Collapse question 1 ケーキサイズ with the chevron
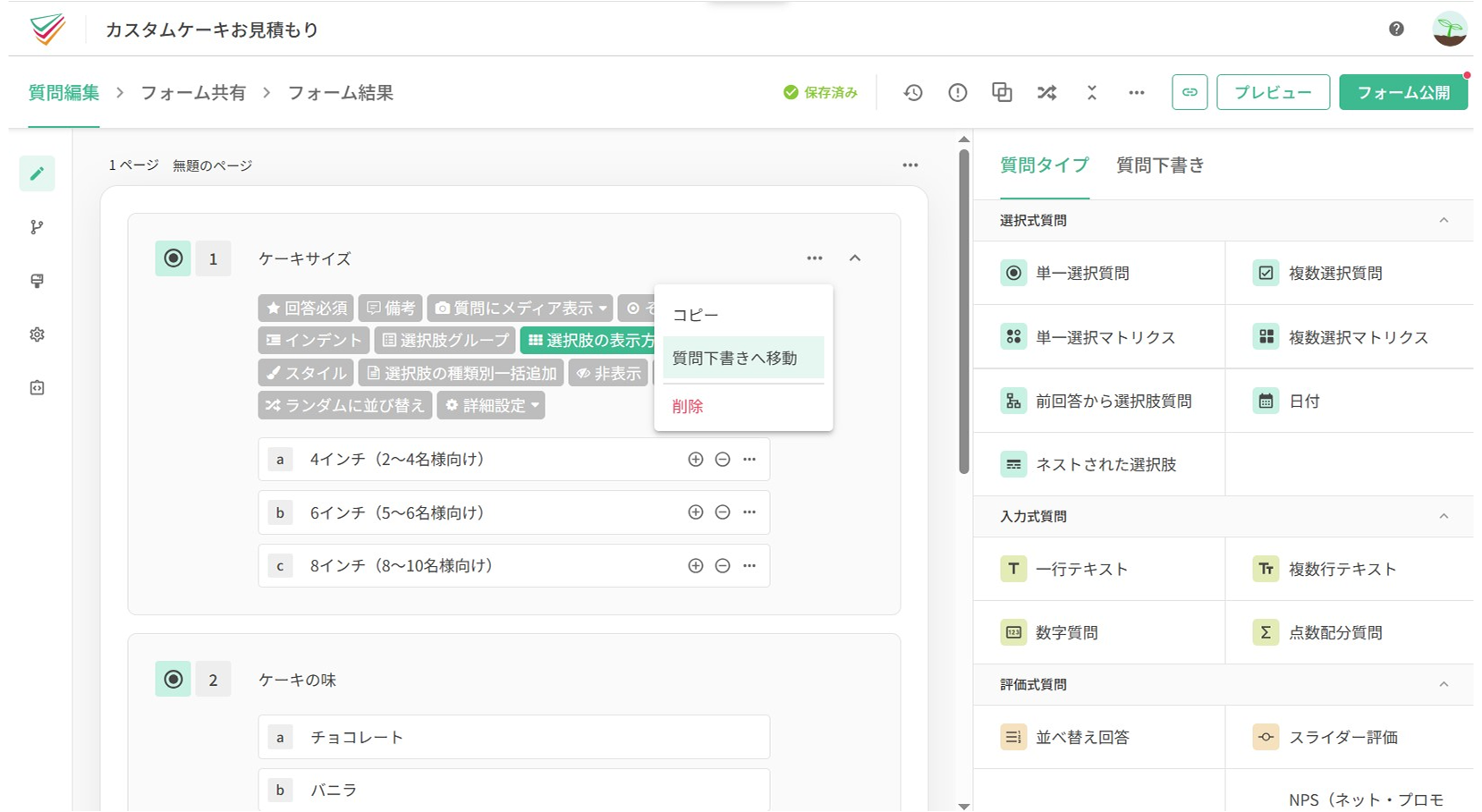The height and width of the screenshot is (812, 1482). click(x=855, y=258)
